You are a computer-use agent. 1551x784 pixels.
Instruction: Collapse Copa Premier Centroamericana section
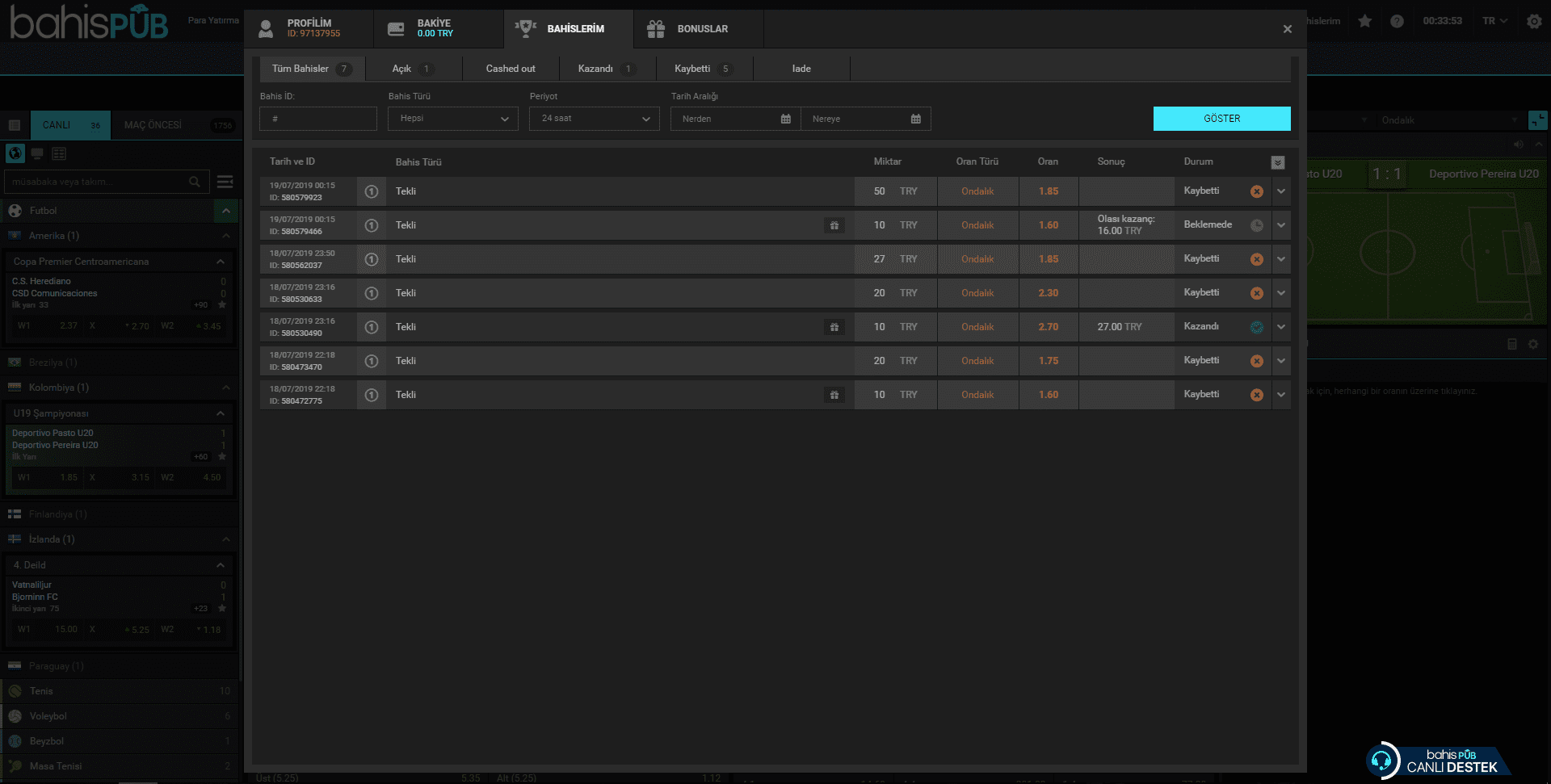(220, 262)
